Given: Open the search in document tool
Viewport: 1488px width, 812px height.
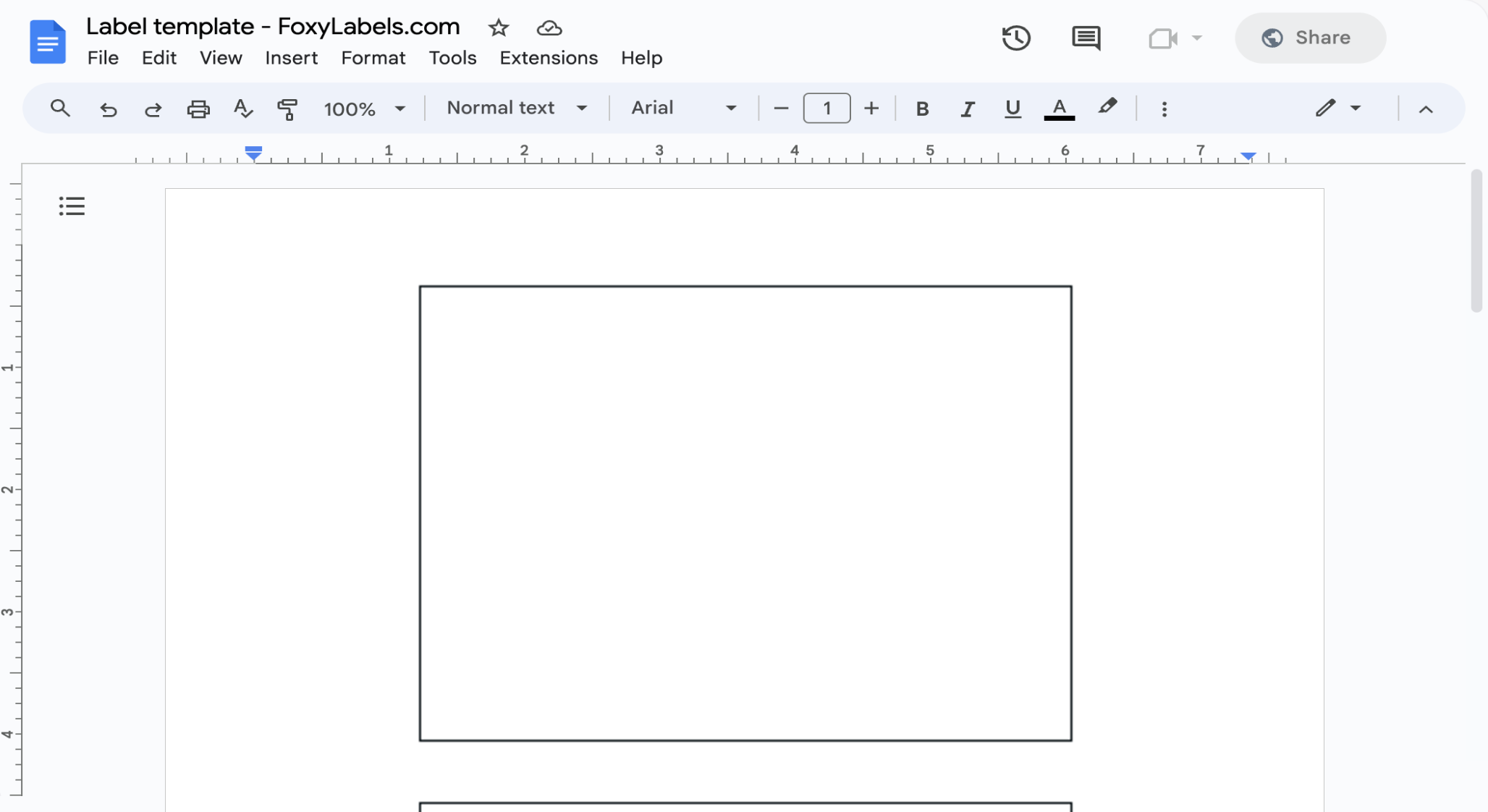Looking at the screenshot, I should [x=60, y=109].
